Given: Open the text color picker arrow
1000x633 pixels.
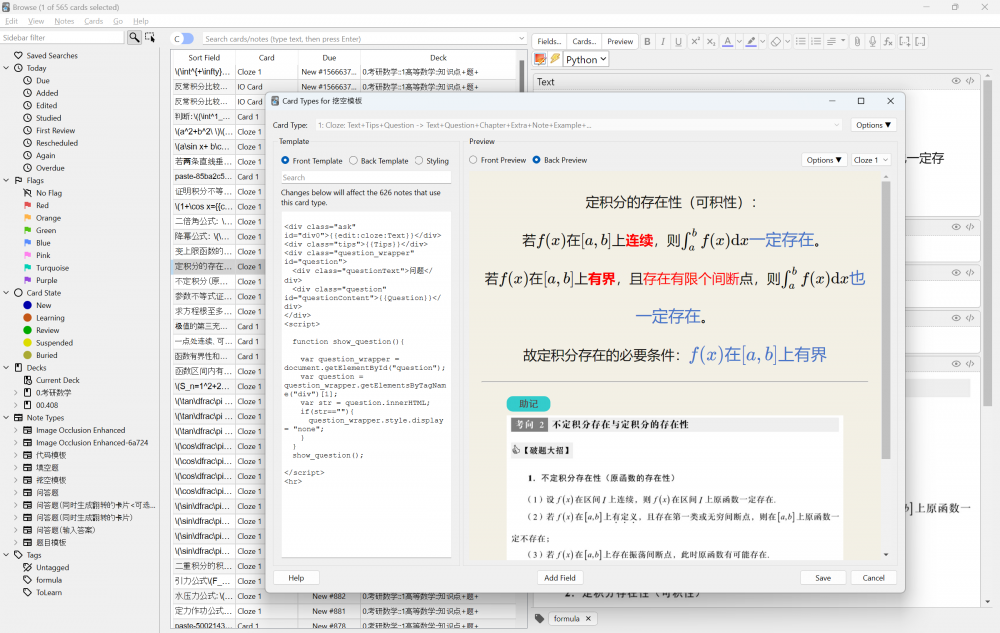Looking at the screenshot, I should 739,41.
